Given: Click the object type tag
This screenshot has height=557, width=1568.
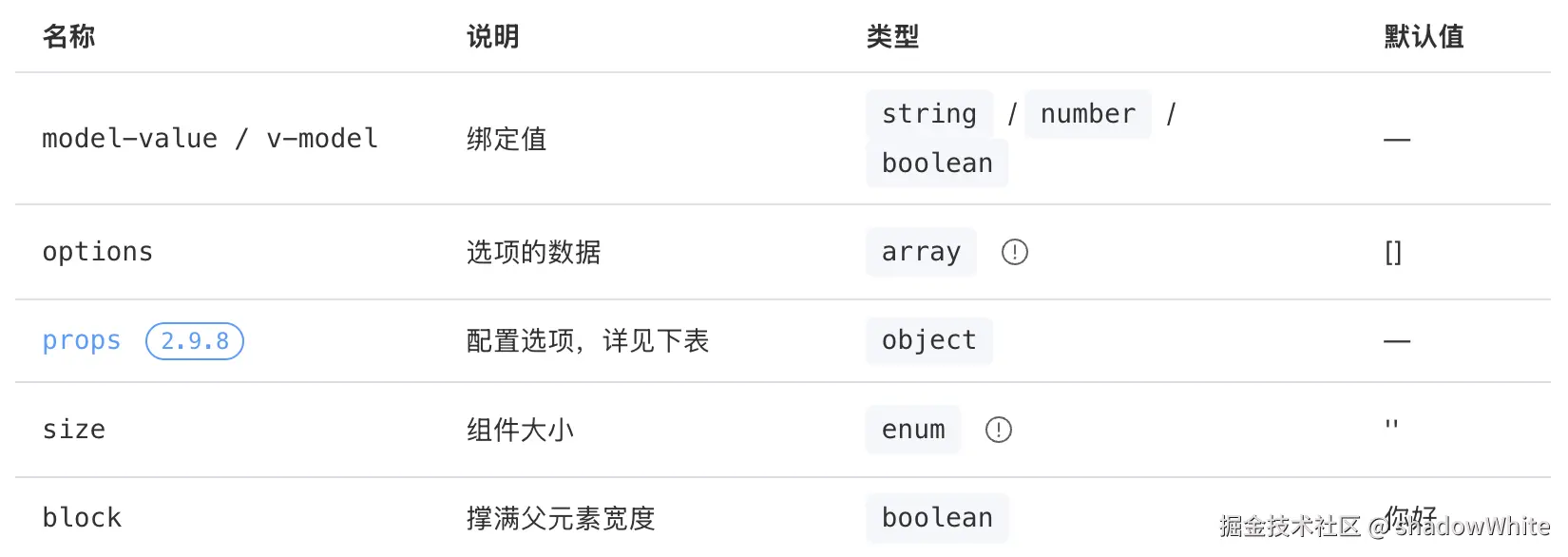Looking at the screenshot, I should click(928, 340).
